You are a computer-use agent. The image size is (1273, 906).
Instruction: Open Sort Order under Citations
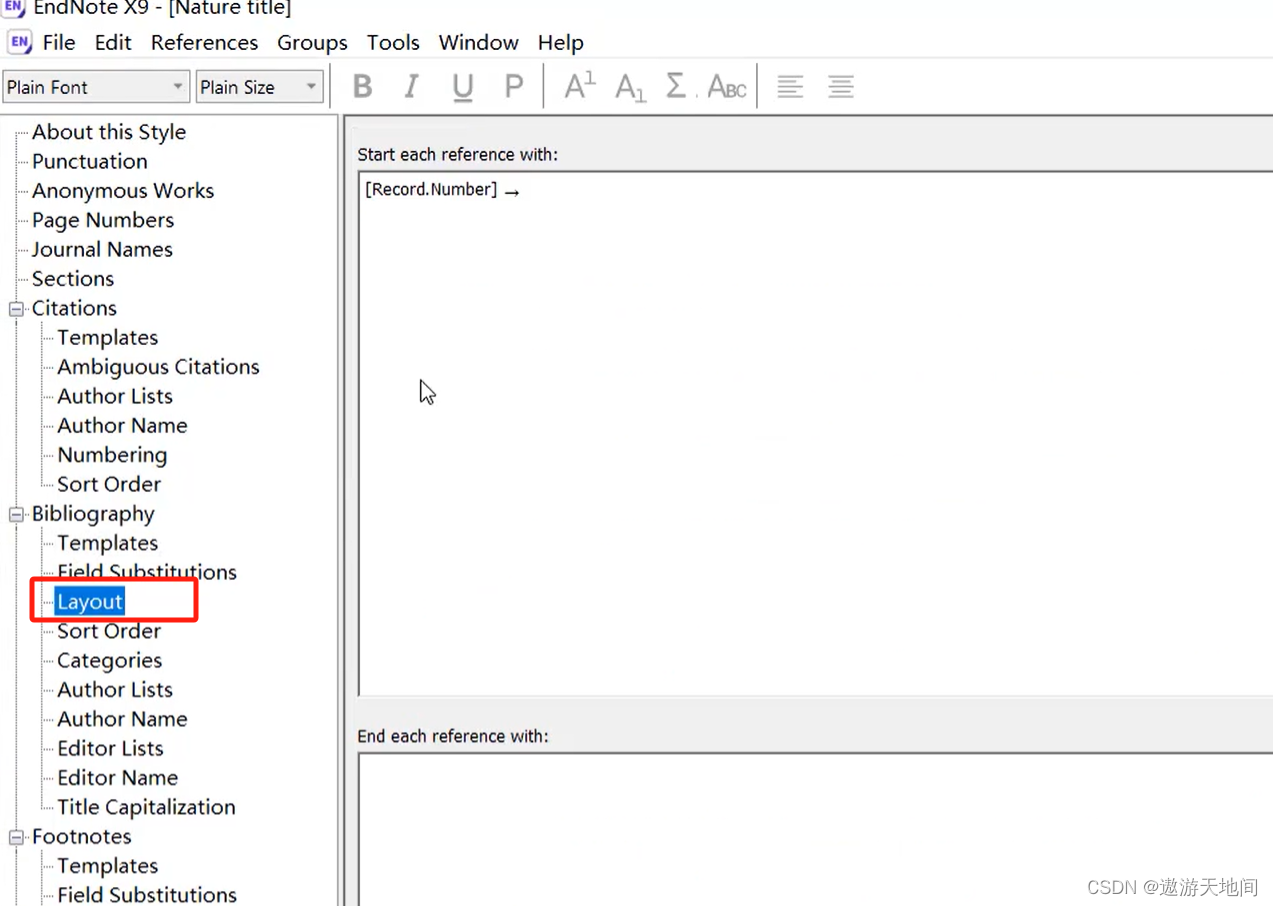pyautogui.click(x=109, y=484)
